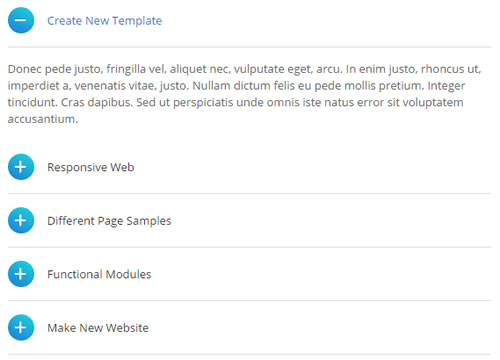Click the plus icon beside Responsive Web
Image resolution: width=500 pixels, height=360 pixels.
pyautogui.click(x=21, y=167)
